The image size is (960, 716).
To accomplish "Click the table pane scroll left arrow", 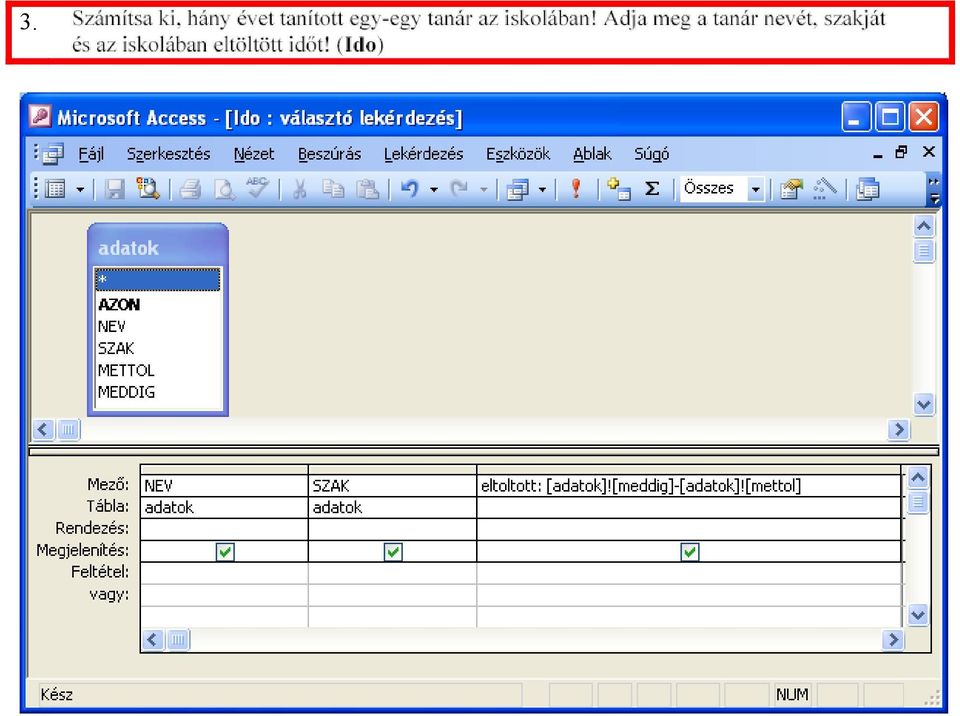I will coord(43,429).
